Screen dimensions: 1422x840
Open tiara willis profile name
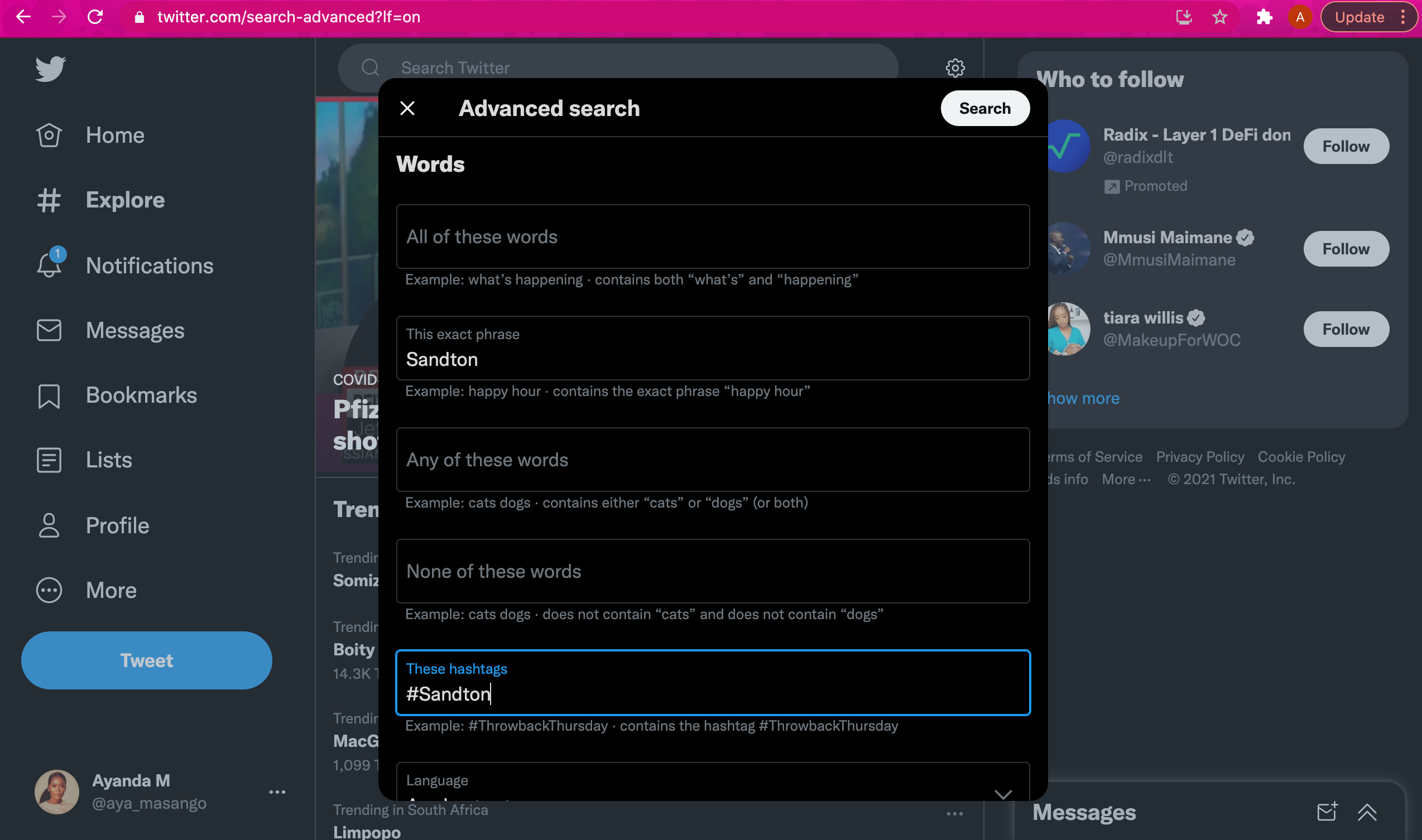pos(1143,317)
